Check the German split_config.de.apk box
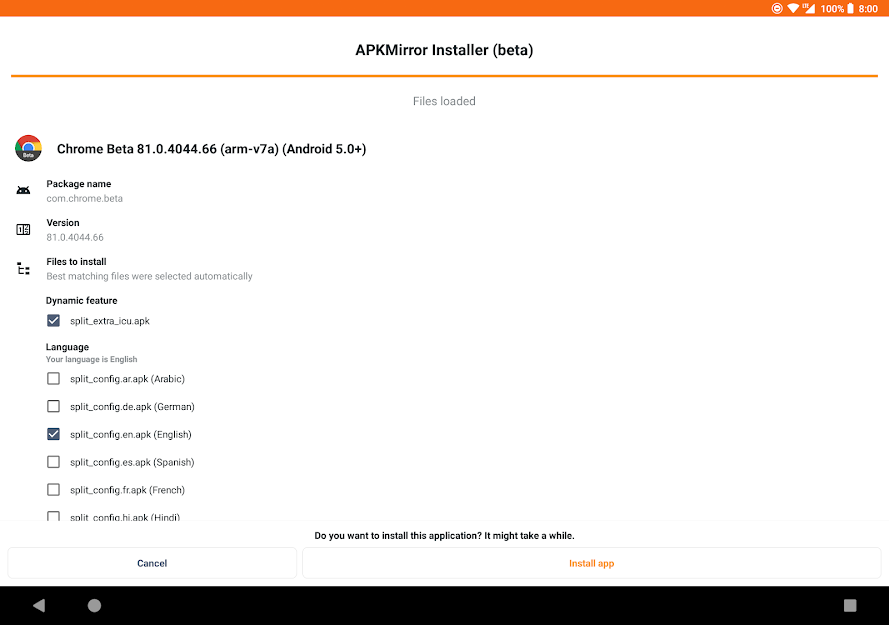This screenshot has width=889, height=625. [53, 407]
